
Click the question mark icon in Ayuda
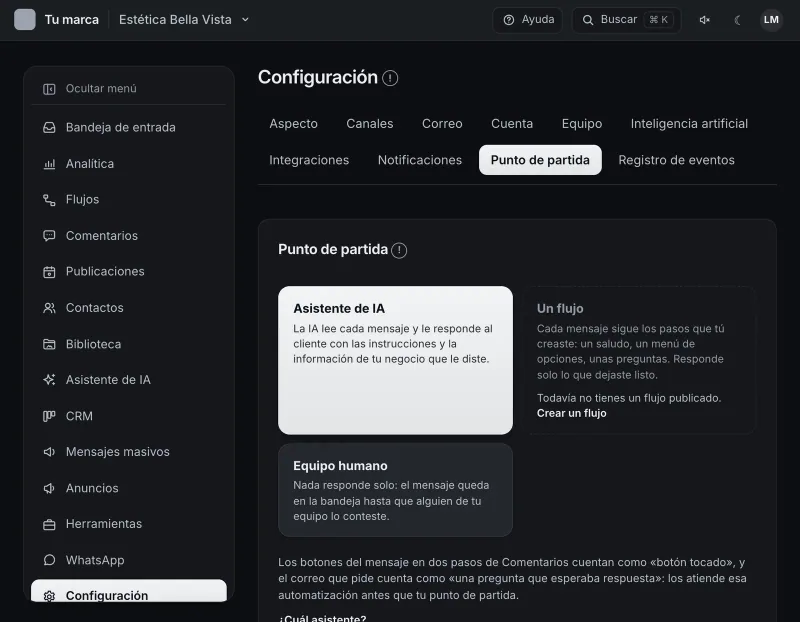[x=509, y=20]
